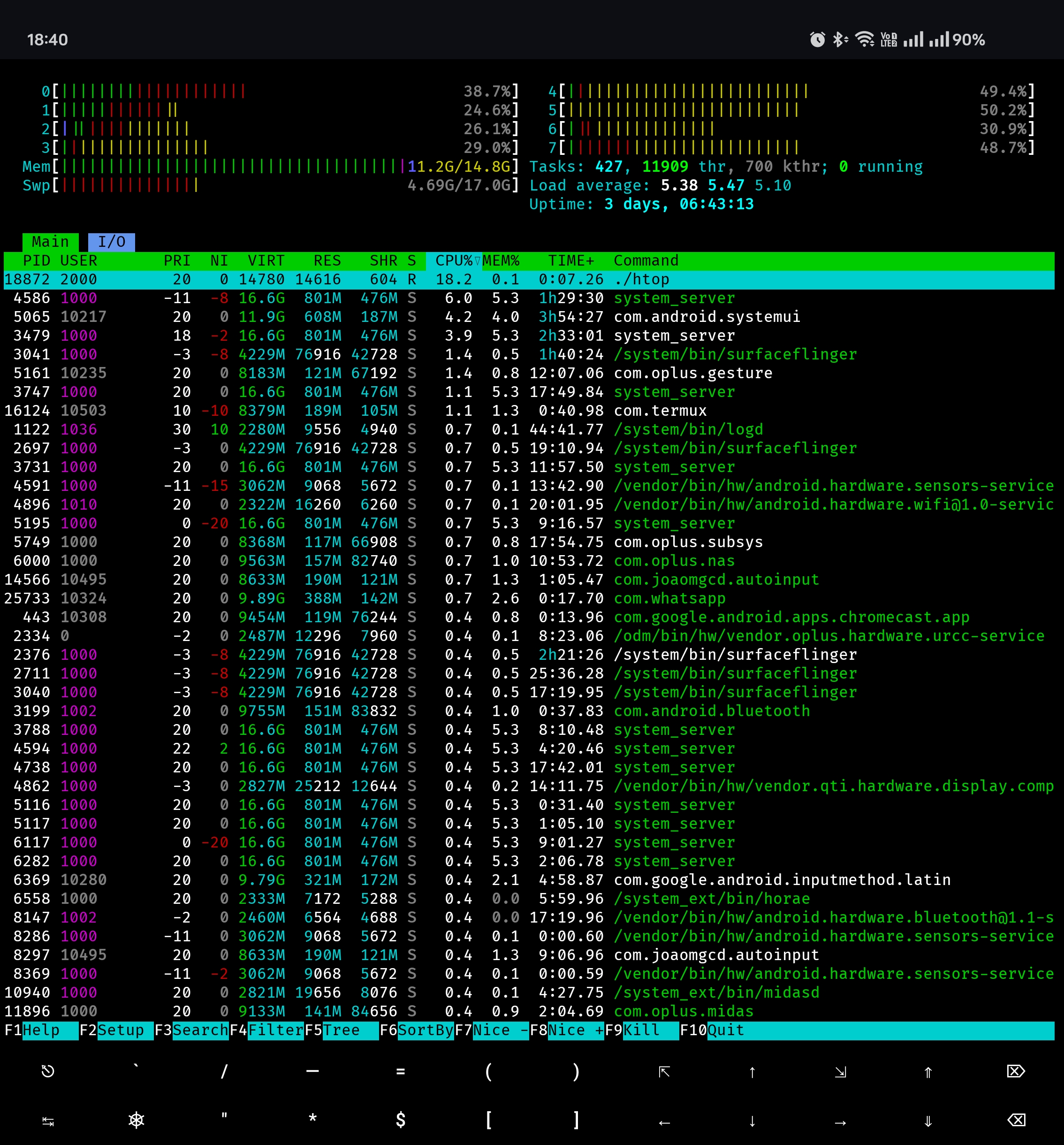
Task: Click F5 Tree view toggle
Action: coord(341,1030)
